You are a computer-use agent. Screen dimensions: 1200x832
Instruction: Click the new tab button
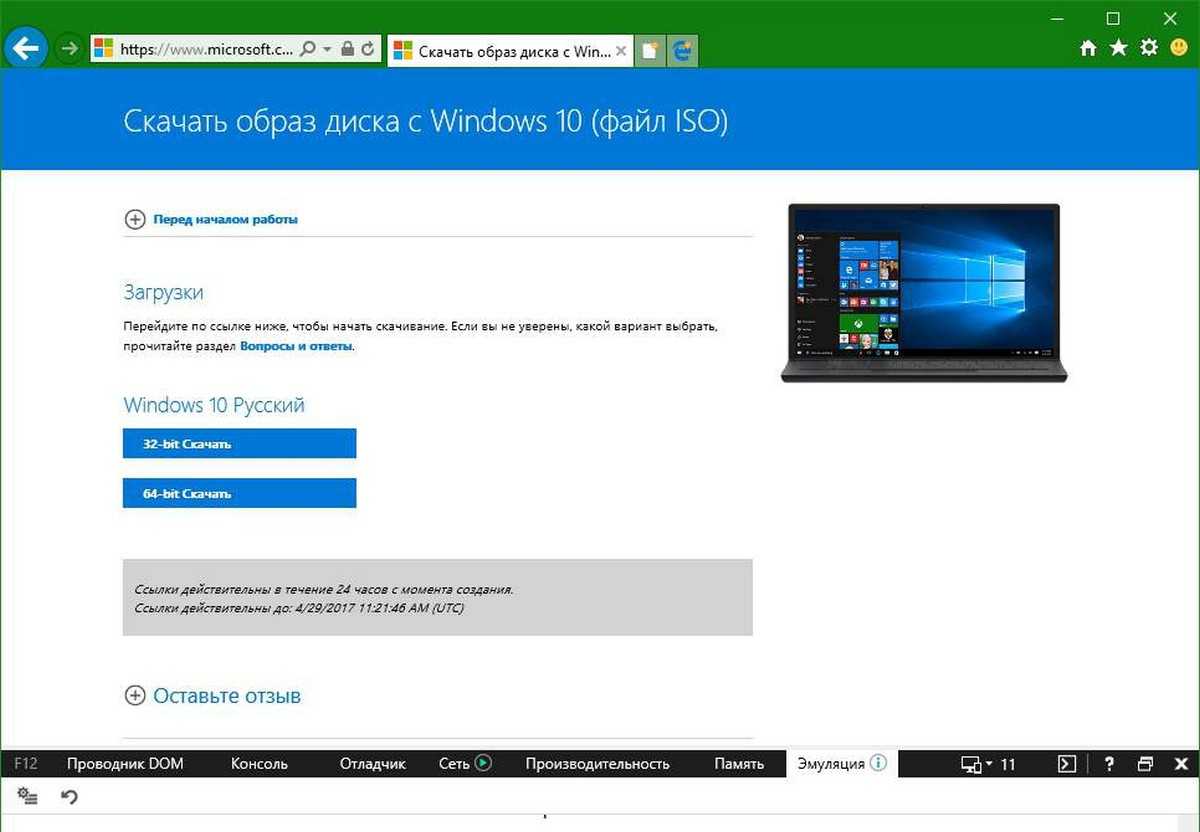pyautogui.click(x=650, y=51)
